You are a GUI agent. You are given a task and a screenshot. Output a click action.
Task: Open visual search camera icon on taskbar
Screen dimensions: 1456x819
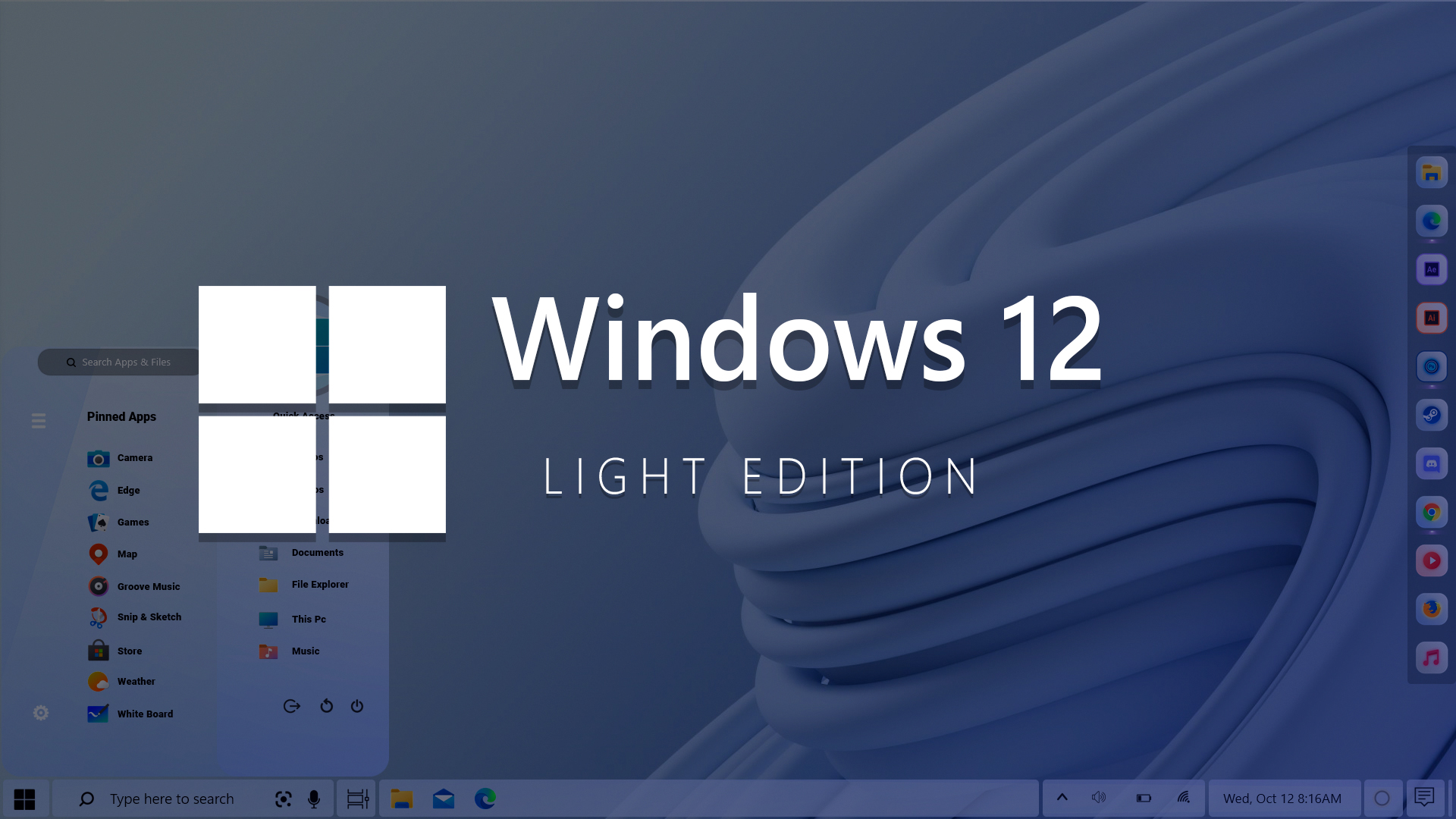click(x=283, y=798)
